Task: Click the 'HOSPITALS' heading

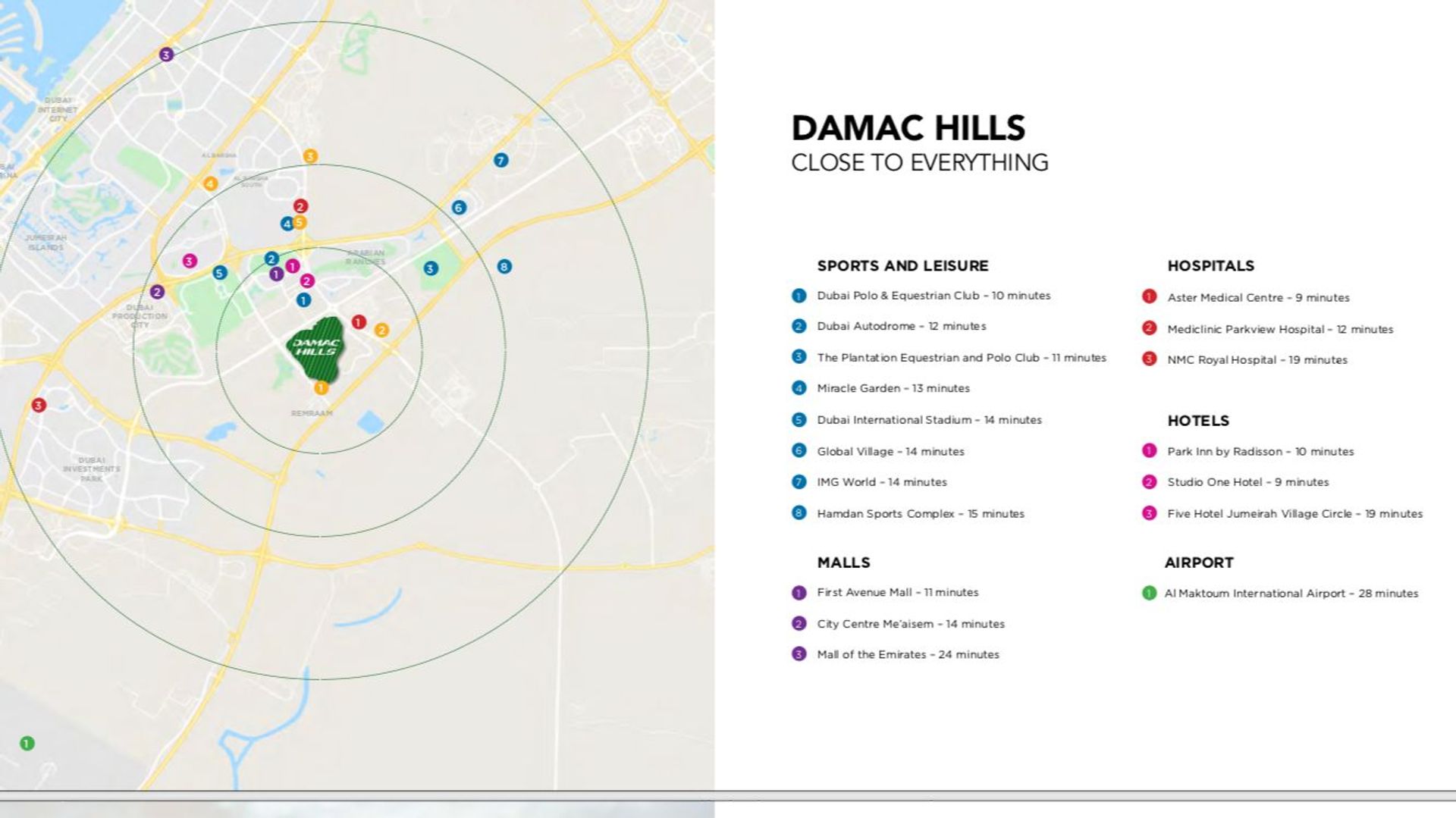Action: click(x=1210, y=266)
